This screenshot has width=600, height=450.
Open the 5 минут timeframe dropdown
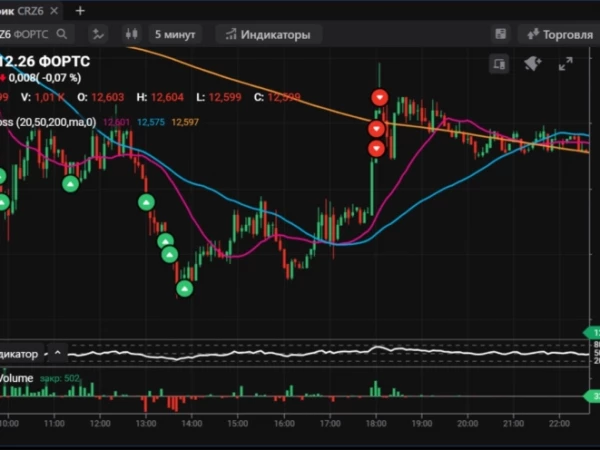175,34
